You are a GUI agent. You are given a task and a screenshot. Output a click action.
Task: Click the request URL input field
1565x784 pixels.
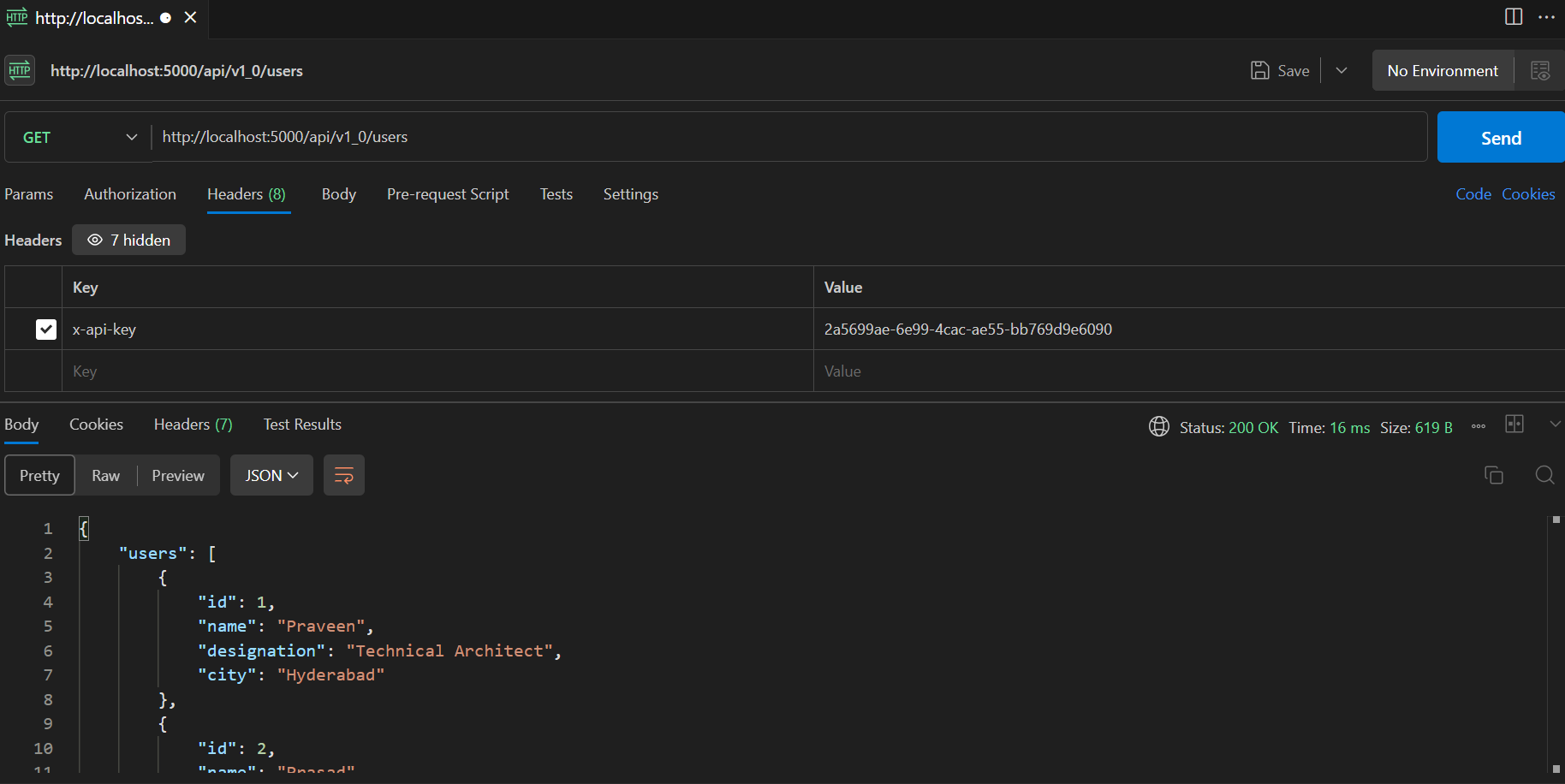789,137
